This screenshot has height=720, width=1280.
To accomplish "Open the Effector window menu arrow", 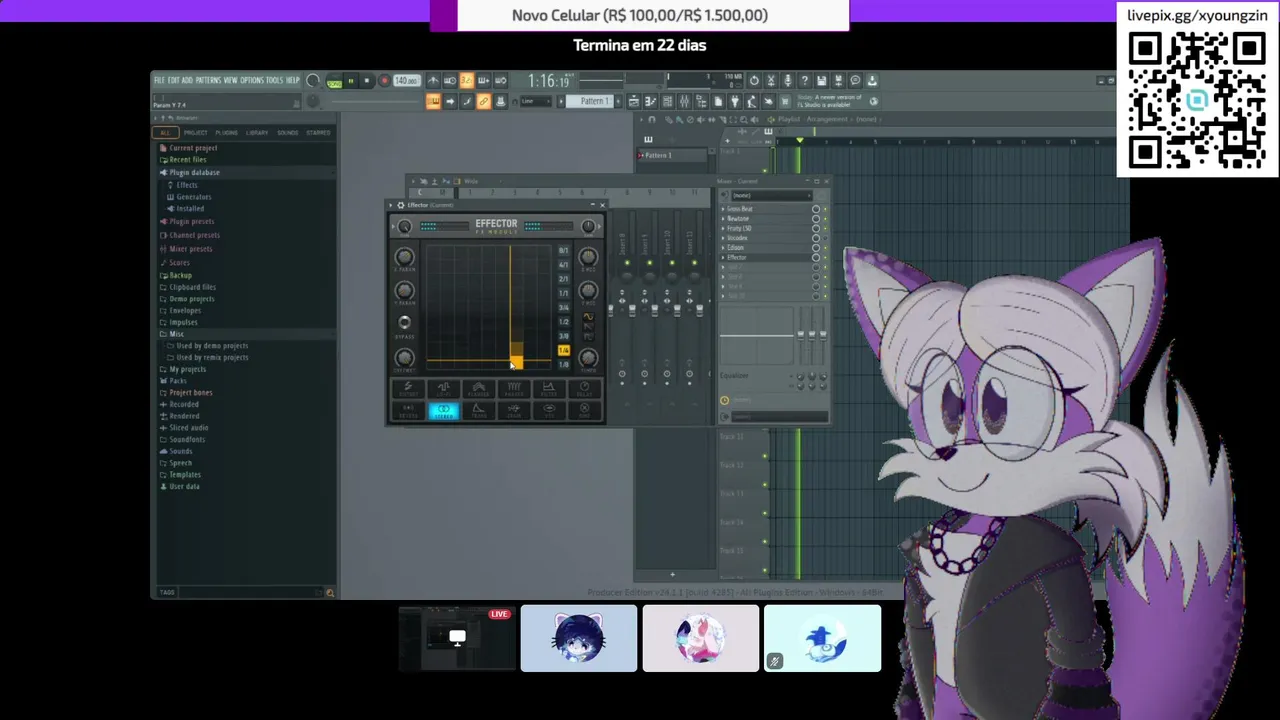I will (x=391, y=205).
